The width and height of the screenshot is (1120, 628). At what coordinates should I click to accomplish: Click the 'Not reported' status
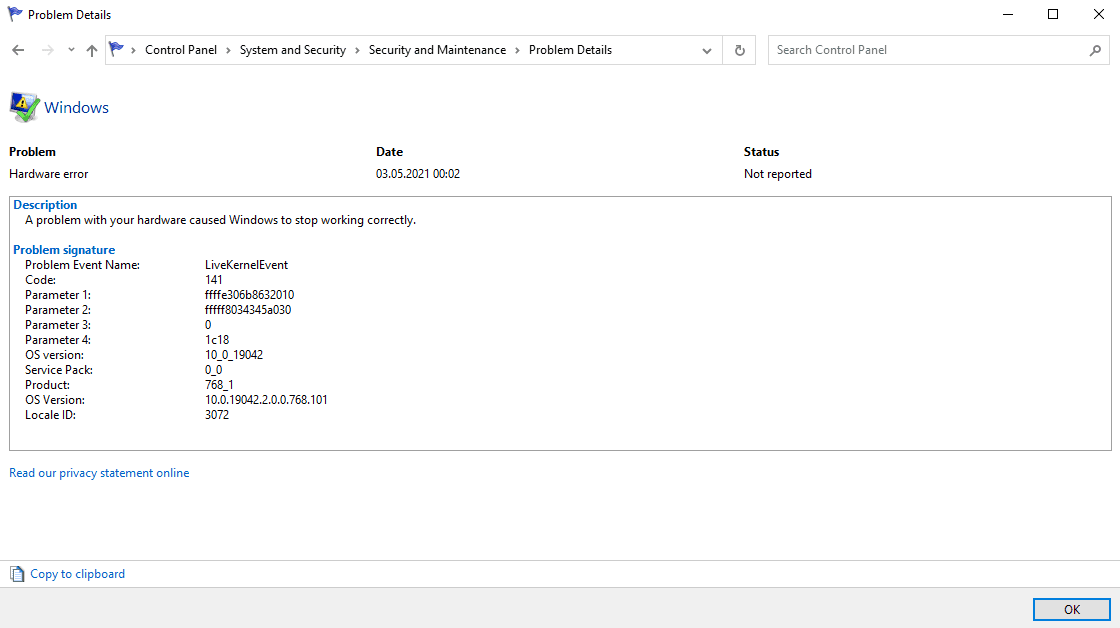coord(778,174)
